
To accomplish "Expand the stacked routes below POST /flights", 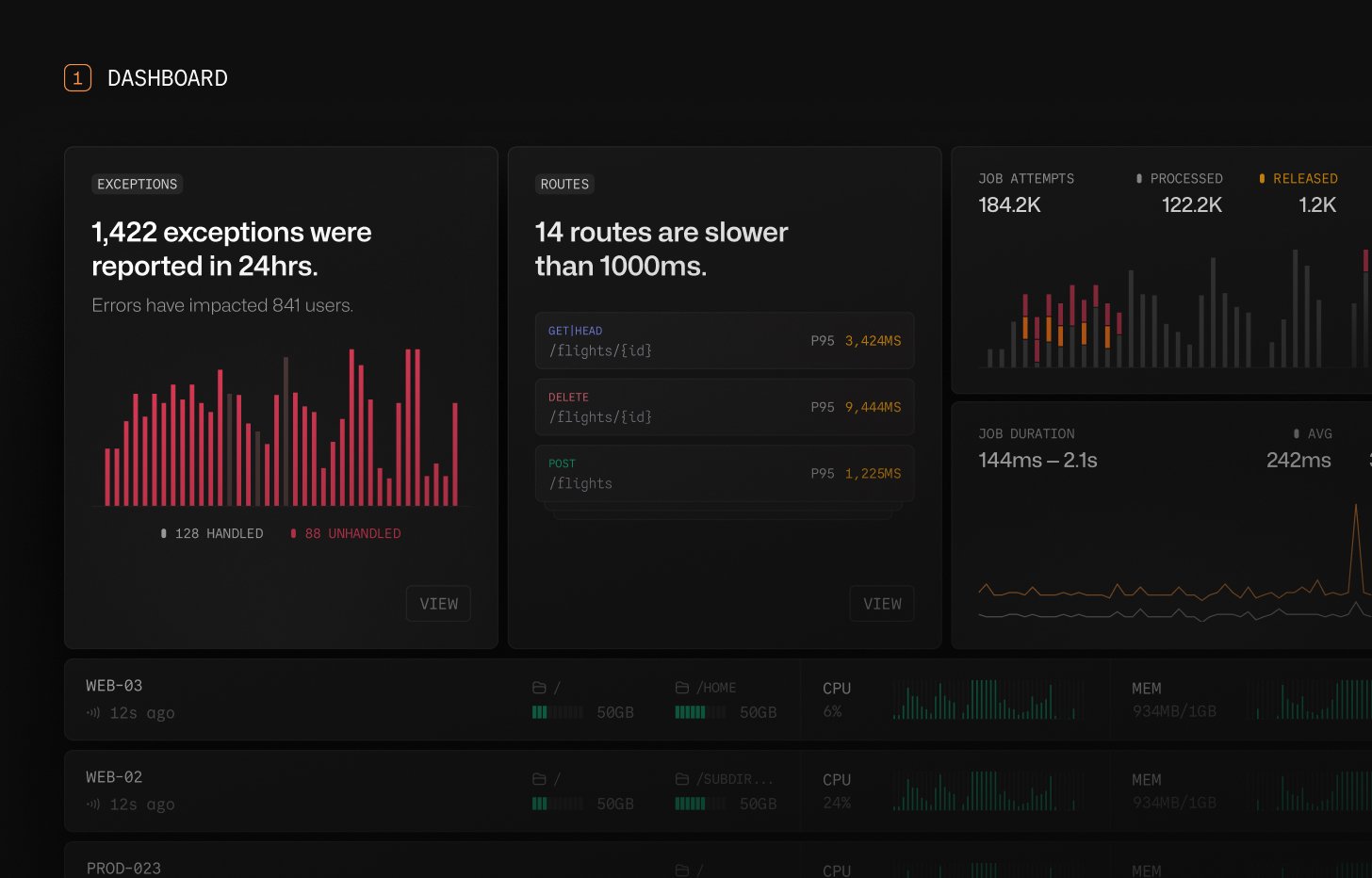I will 724,512.
